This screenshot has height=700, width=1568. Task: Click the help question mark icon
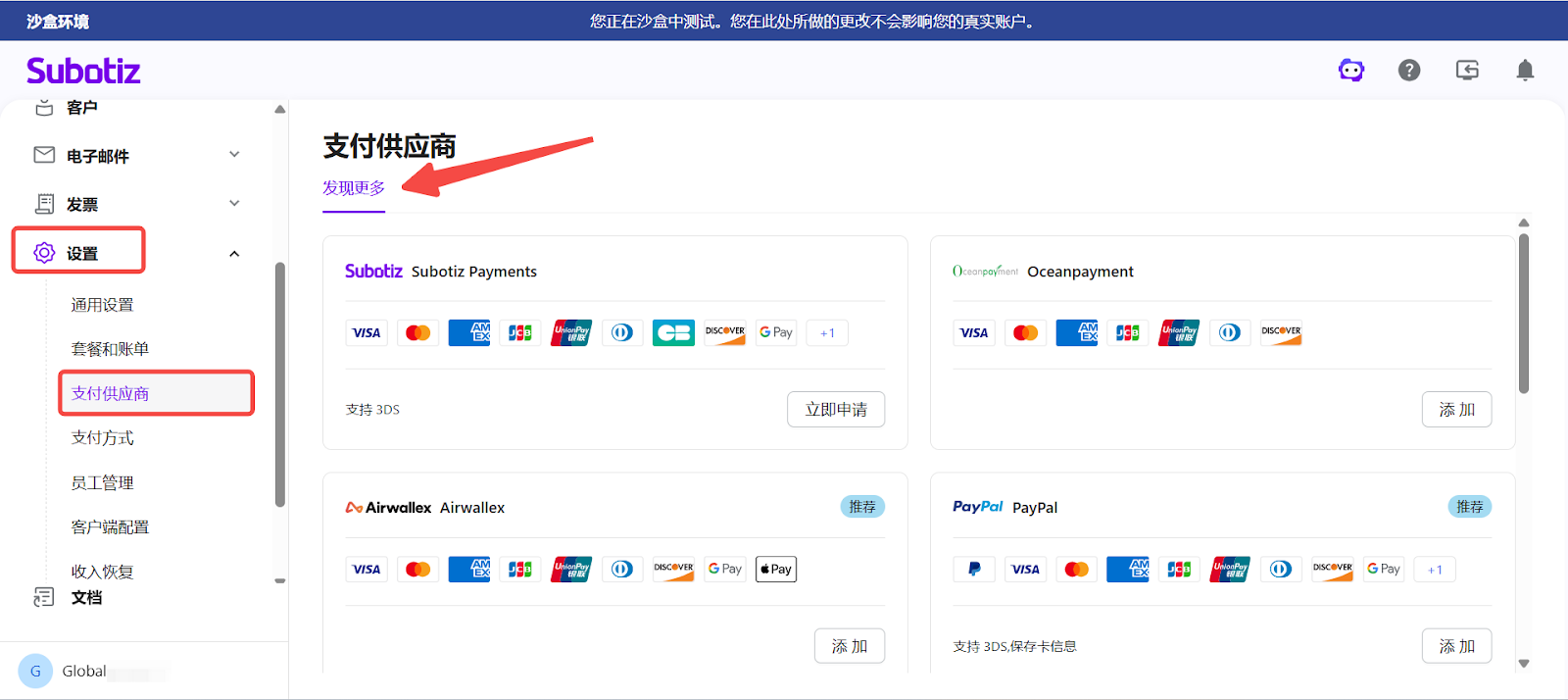(1409, 70)
